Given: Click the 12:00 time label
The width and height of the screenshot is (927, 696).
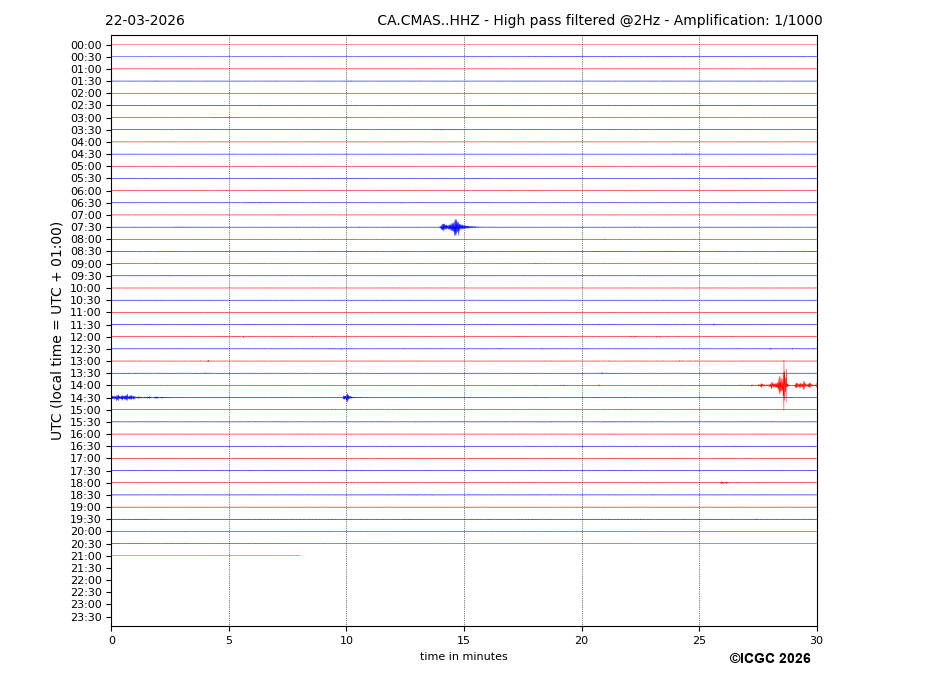Looking at the screenshot, I should (x=86, y=337).
